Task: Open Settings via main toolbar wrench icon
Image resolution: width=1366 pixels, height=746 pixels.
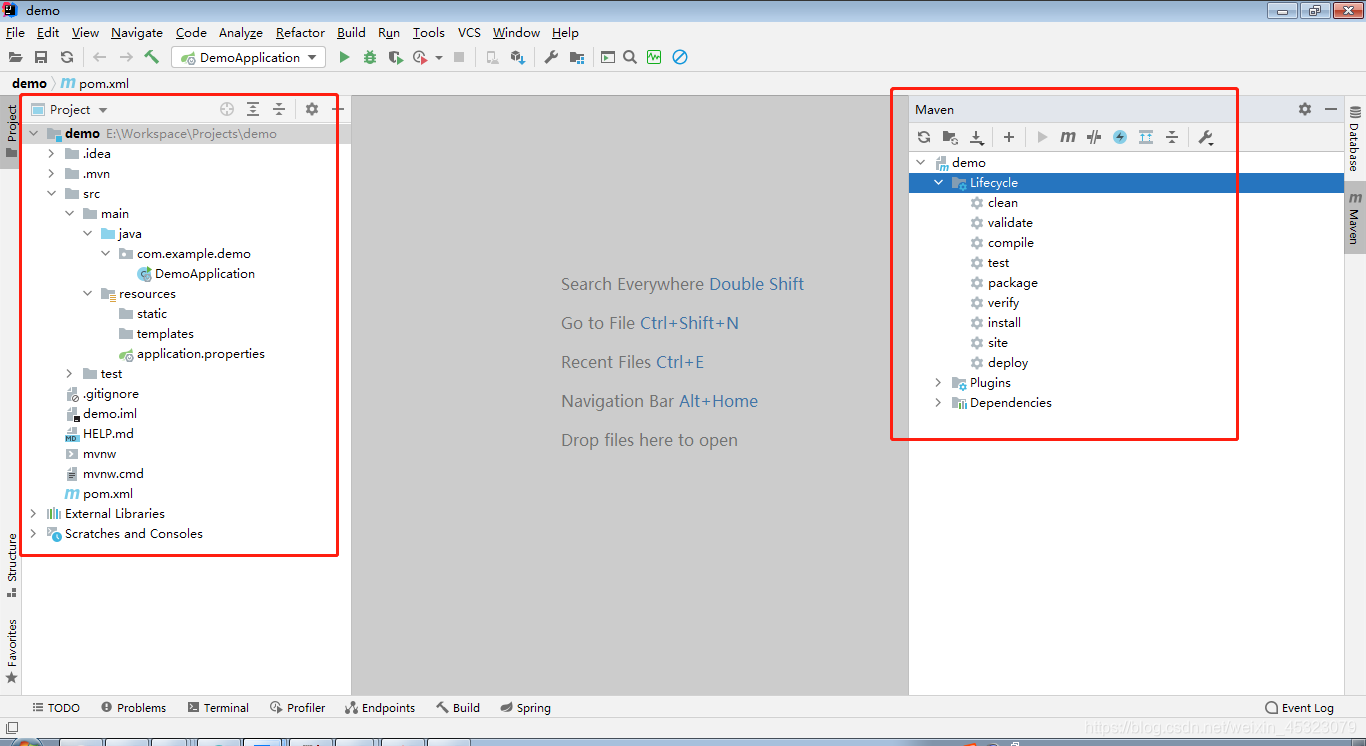Action: click(551, 57)
